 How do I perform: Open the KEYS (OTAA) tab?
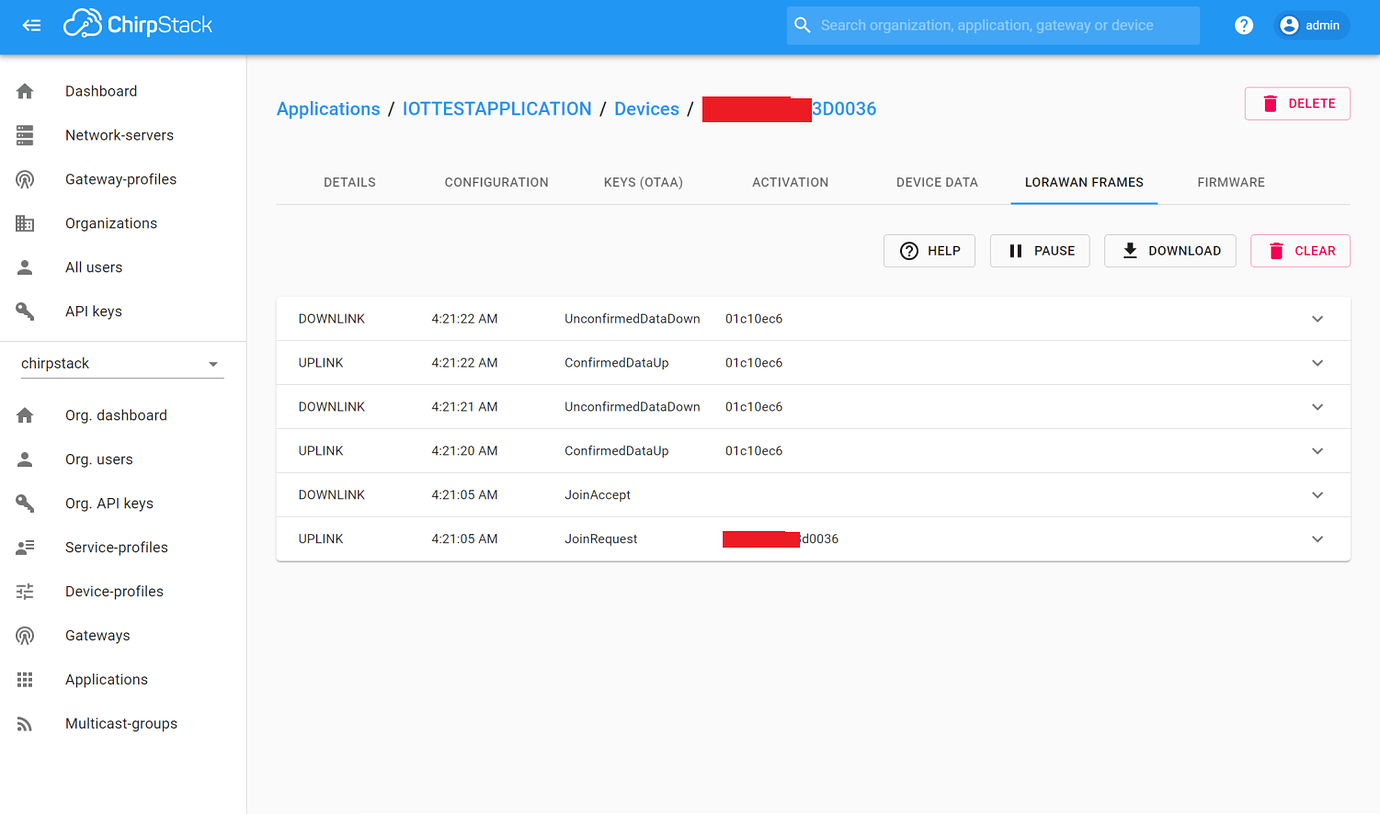click(x=643, y=182)
